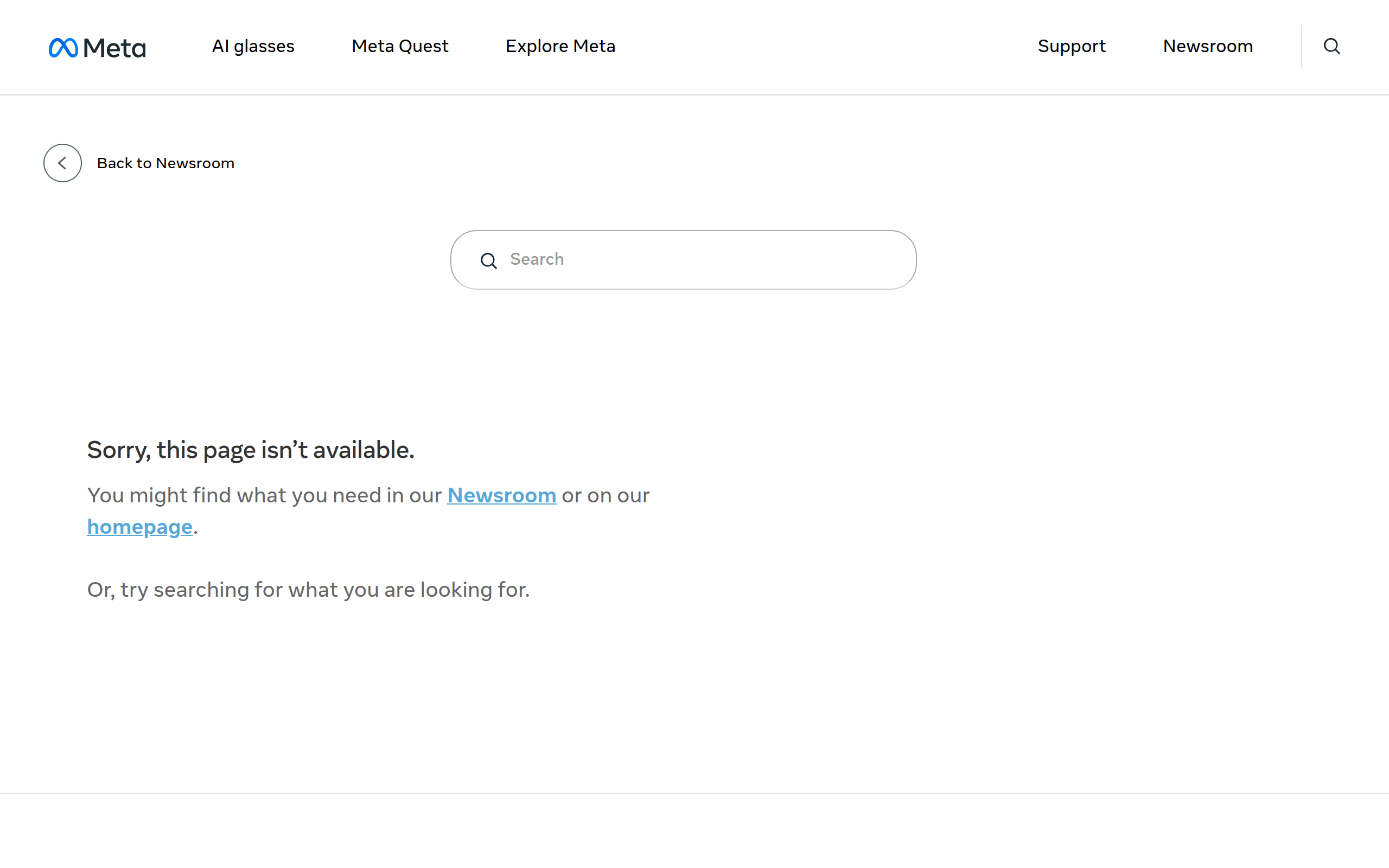The width and height of the screenshot is (1389, 868).
Task: Expand the Explore Meta menu
Action: point(560,46)
